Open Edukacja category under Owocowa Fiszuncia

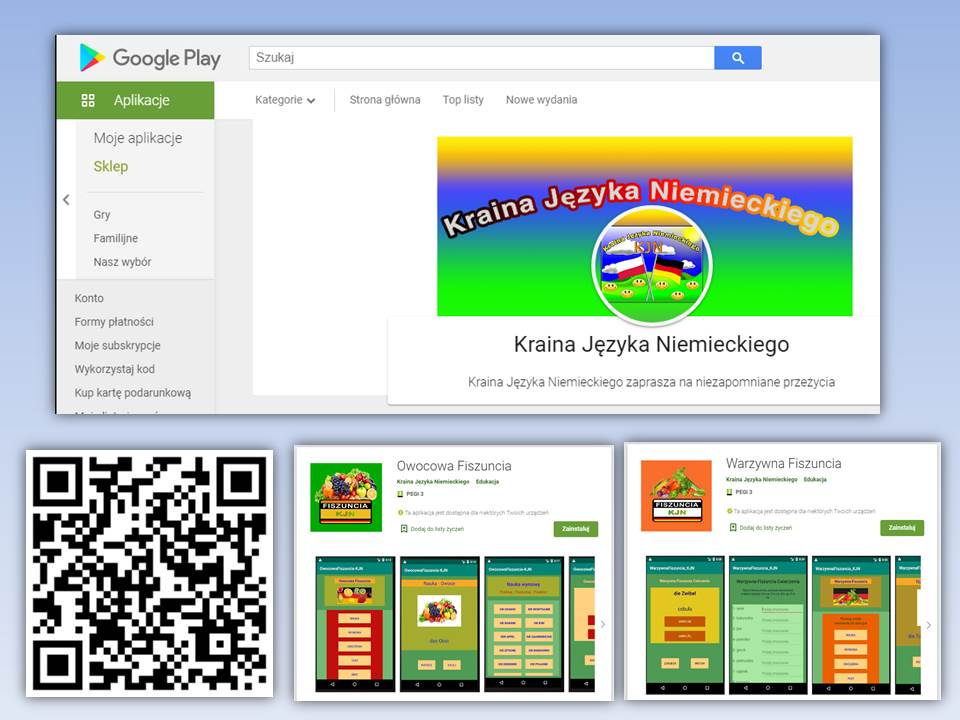point(487,482)
